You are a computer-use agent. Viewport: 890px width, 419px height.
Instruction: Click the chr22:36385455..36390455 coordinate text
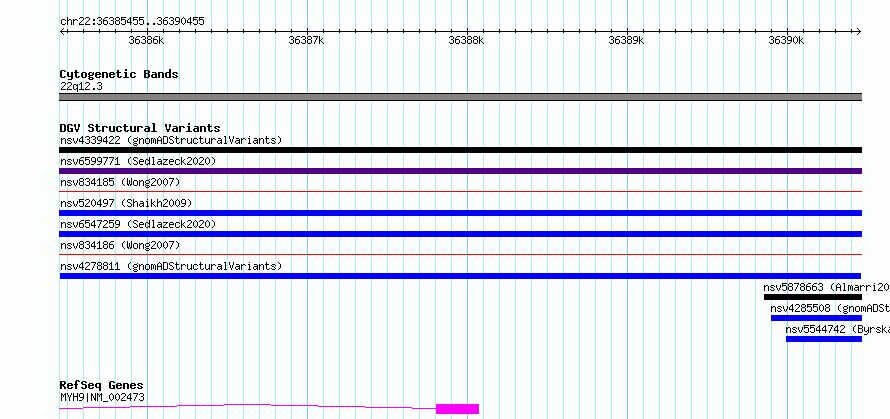click(132, 22)
